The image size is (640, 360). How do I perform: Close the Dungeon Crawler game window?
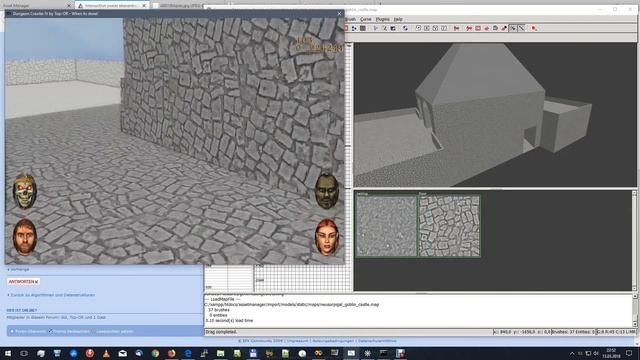coord(339,13)
